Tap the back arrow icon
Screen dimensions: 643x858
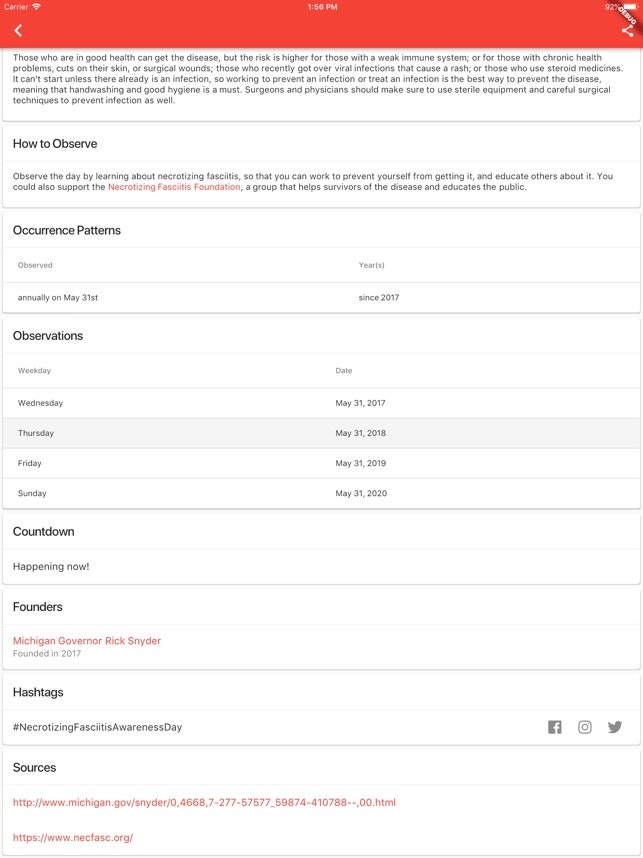coord(18,30)
